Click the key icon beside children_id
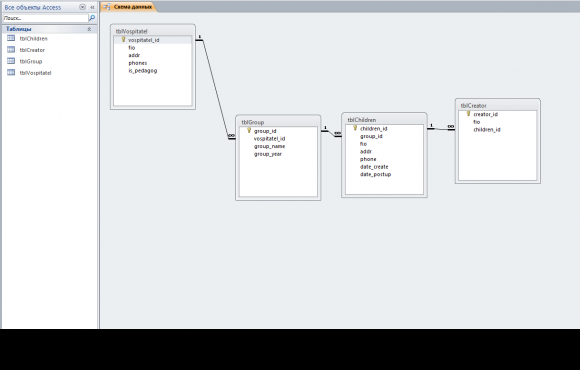Image resolution: width=580 pixels, height=370 pixels. coord(355,128)
